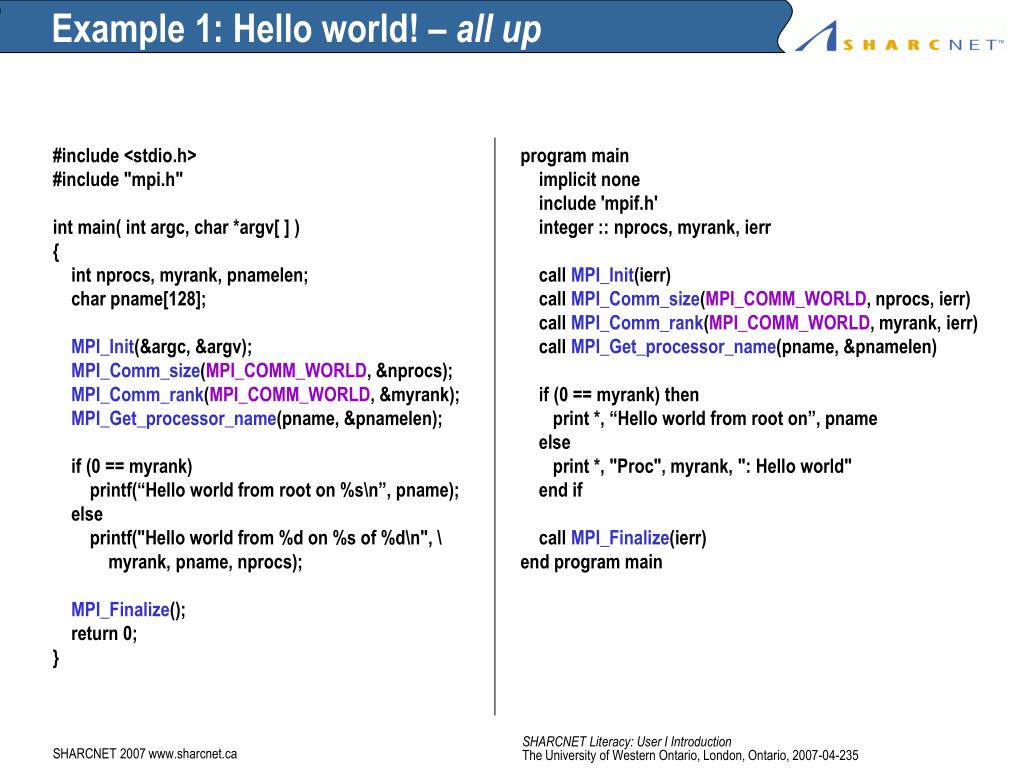
Task: Click 'call MPI_Finalize(ierr)'
Action: (622, 538)
